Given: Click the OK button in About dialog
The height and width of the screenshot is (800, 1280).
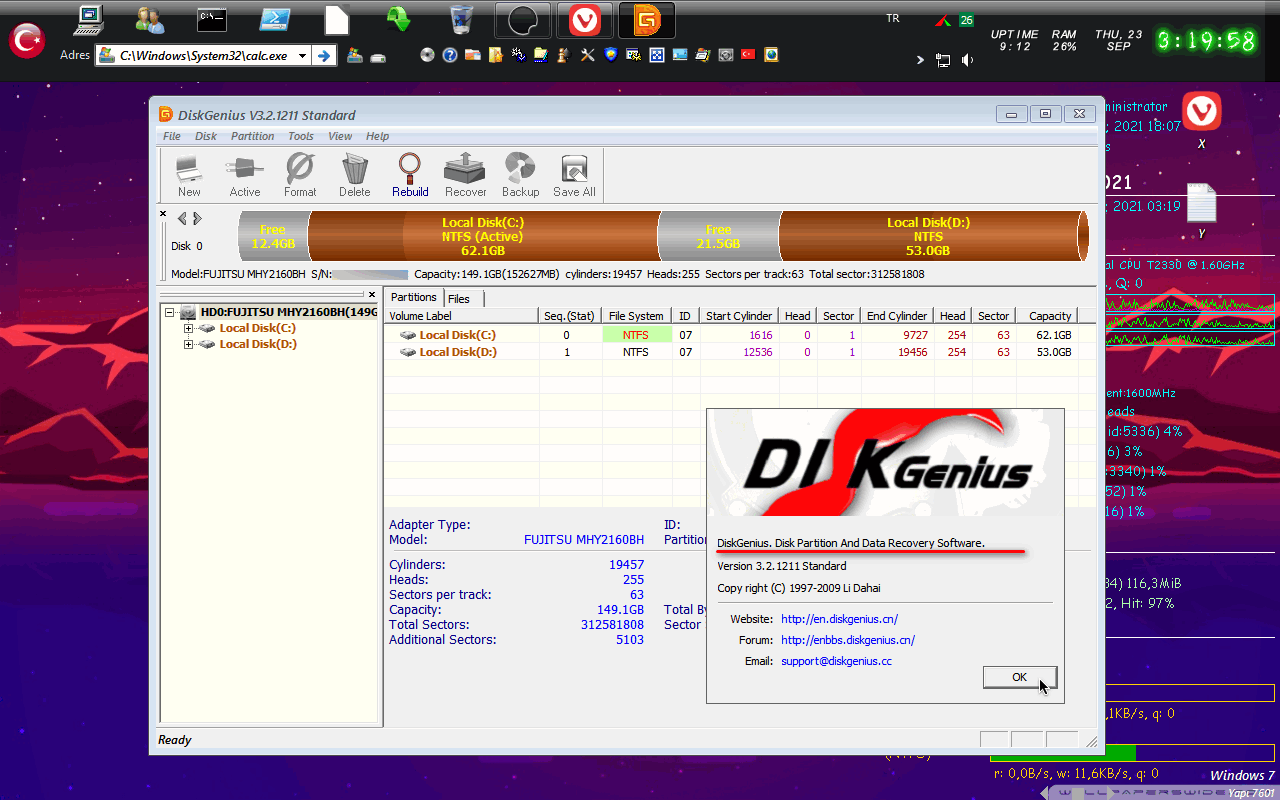Looking at the screenshot, I should (x=1019, y=677).
